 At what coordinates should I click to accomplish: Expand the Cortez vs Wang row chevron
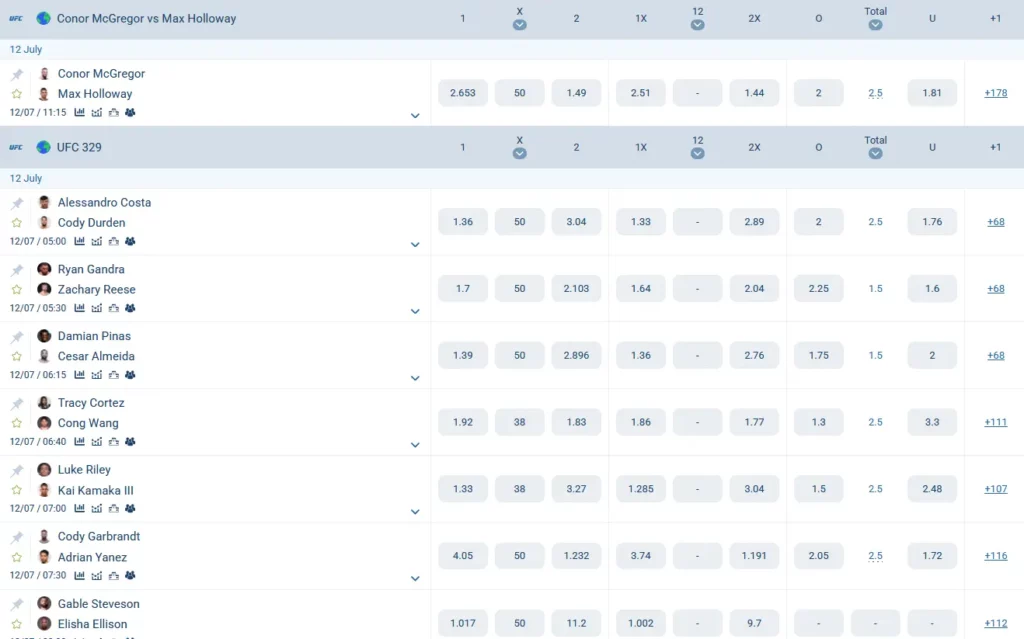click(x=415, y=445)
